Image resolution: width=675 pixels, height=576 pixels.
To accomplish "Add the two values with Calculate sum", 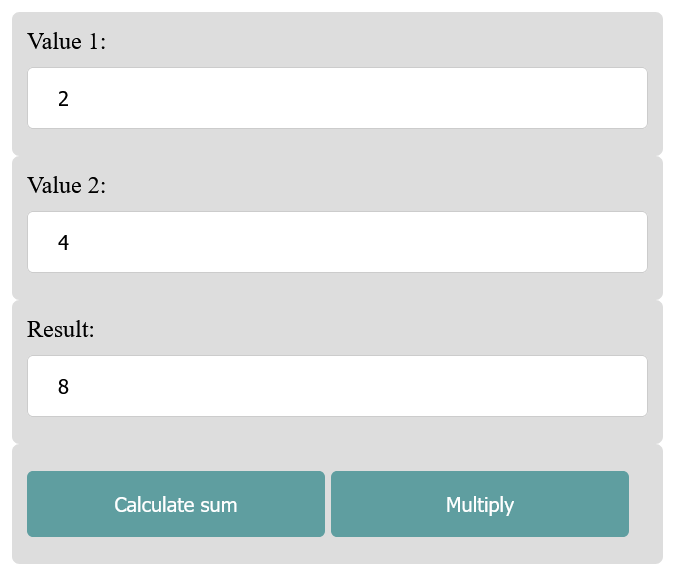I will [x=176, y=504].
